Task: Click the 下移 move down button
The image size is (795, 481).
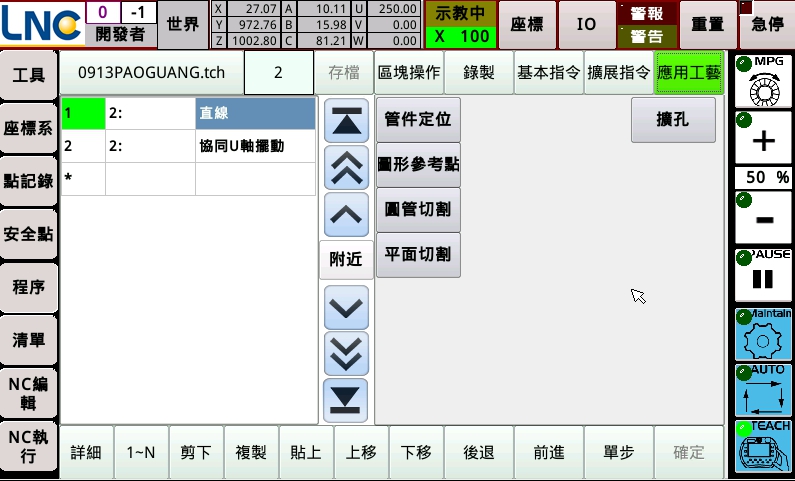Action: [x=416, y=452]
